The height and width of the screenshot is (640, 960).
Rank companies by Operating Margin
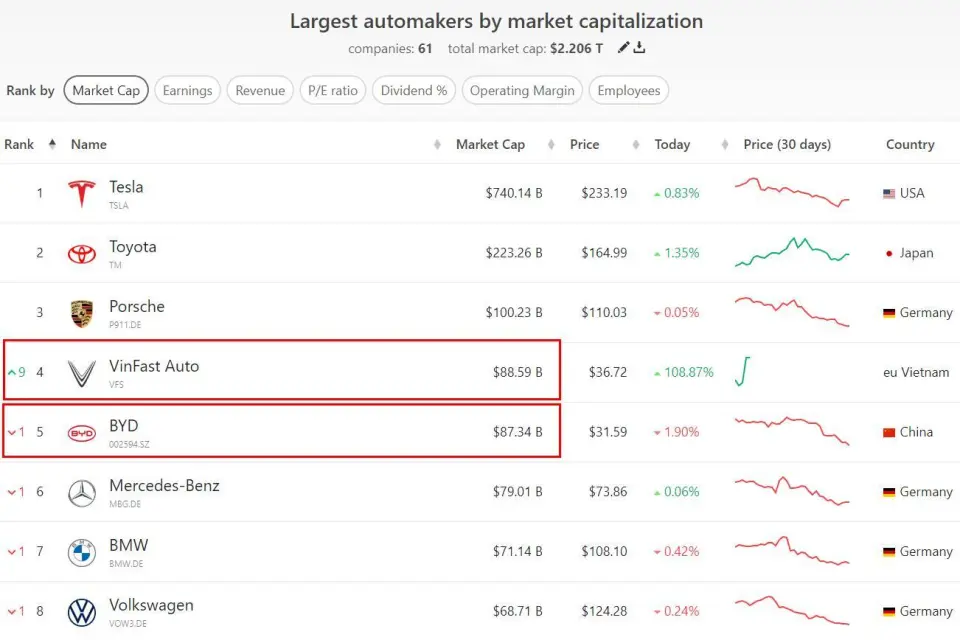coord(522,90)
